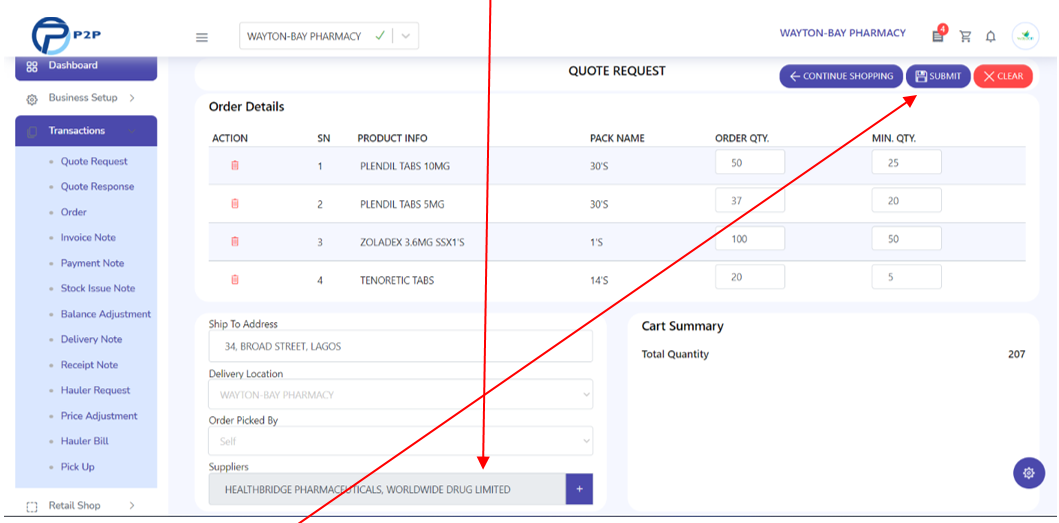
Task: Open Balance Adjustment
Action: coord(106,314)
